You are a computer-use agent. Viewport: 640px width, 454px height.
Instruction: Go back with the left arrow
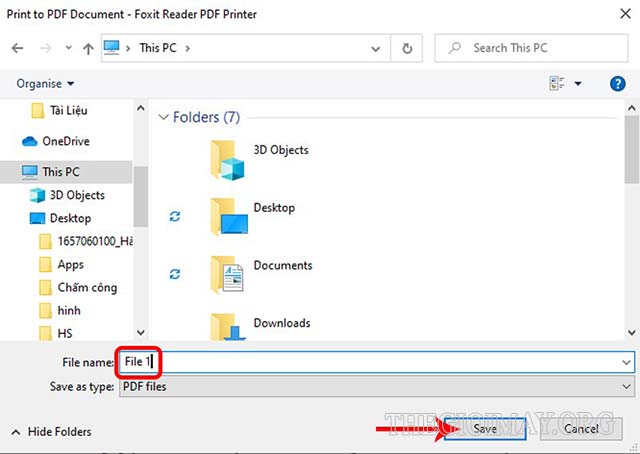point(17,48)
